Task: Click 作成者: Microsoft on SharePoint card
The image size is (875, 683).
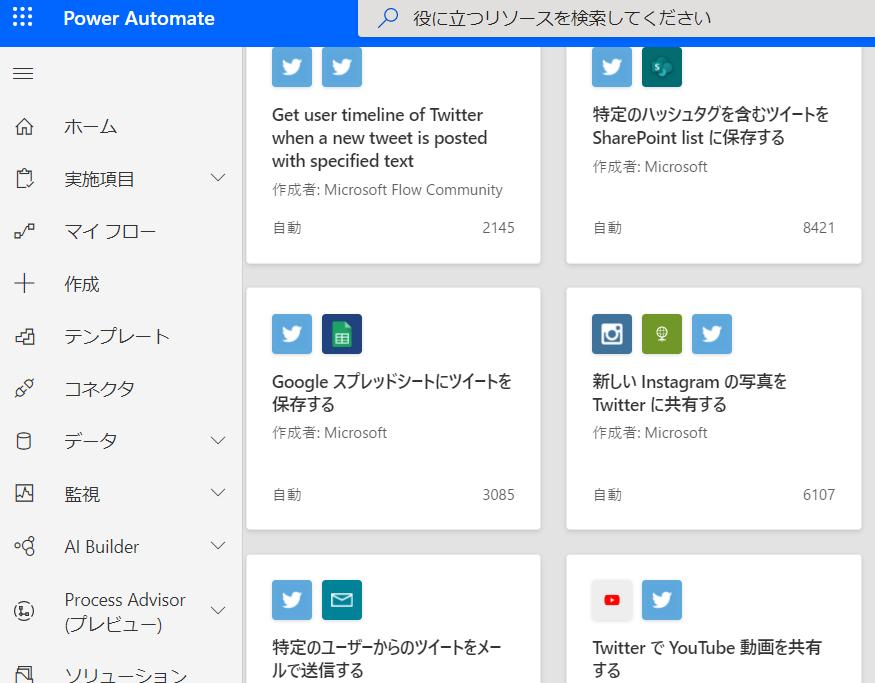Action: 650,167
